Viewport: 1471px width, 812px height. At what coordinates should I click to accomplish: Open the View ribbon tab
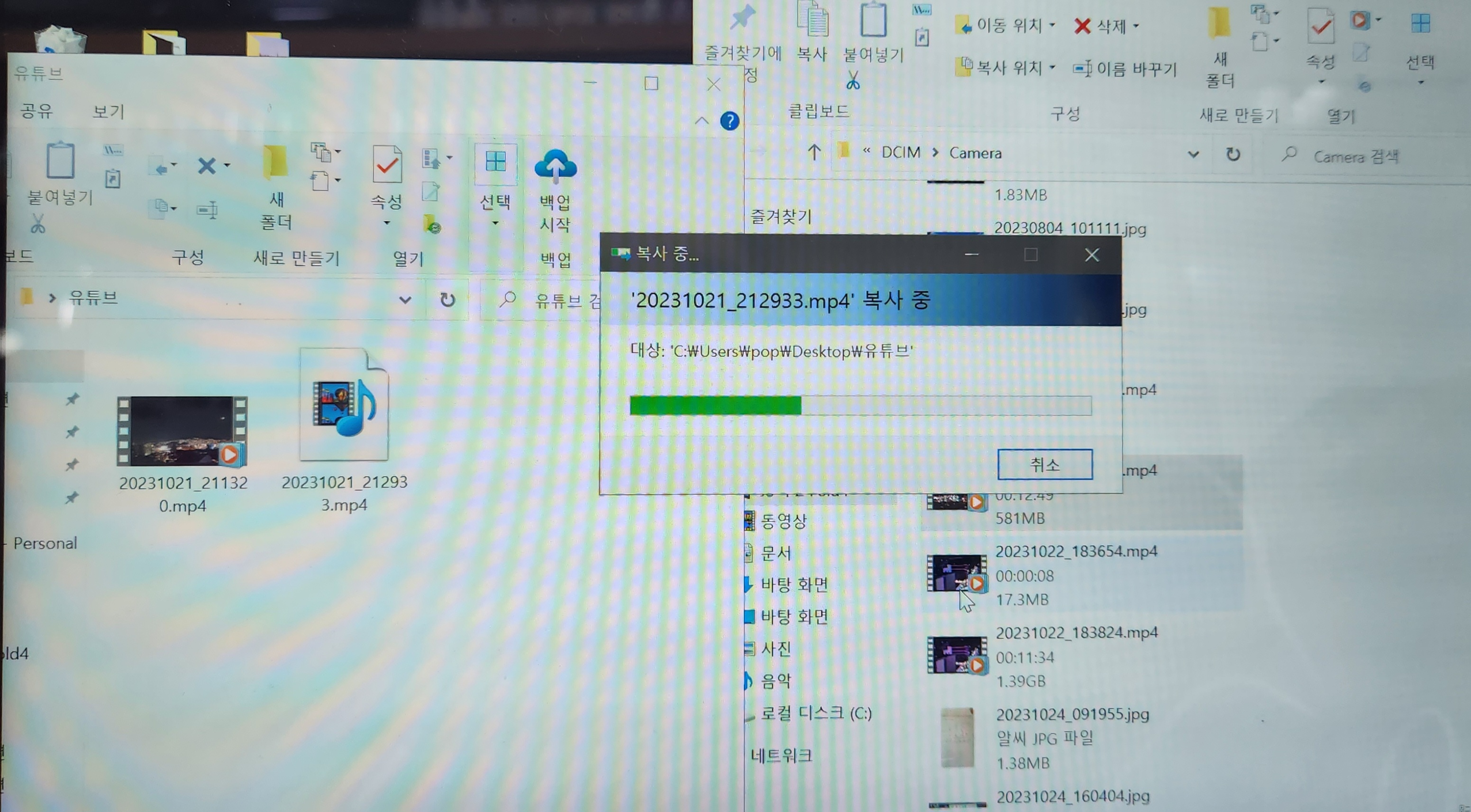pos(109,111)
